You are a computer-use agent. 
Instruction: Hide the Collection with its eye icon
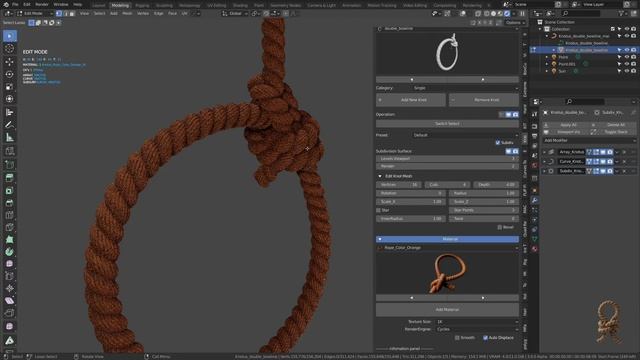(x=627, y=29)
